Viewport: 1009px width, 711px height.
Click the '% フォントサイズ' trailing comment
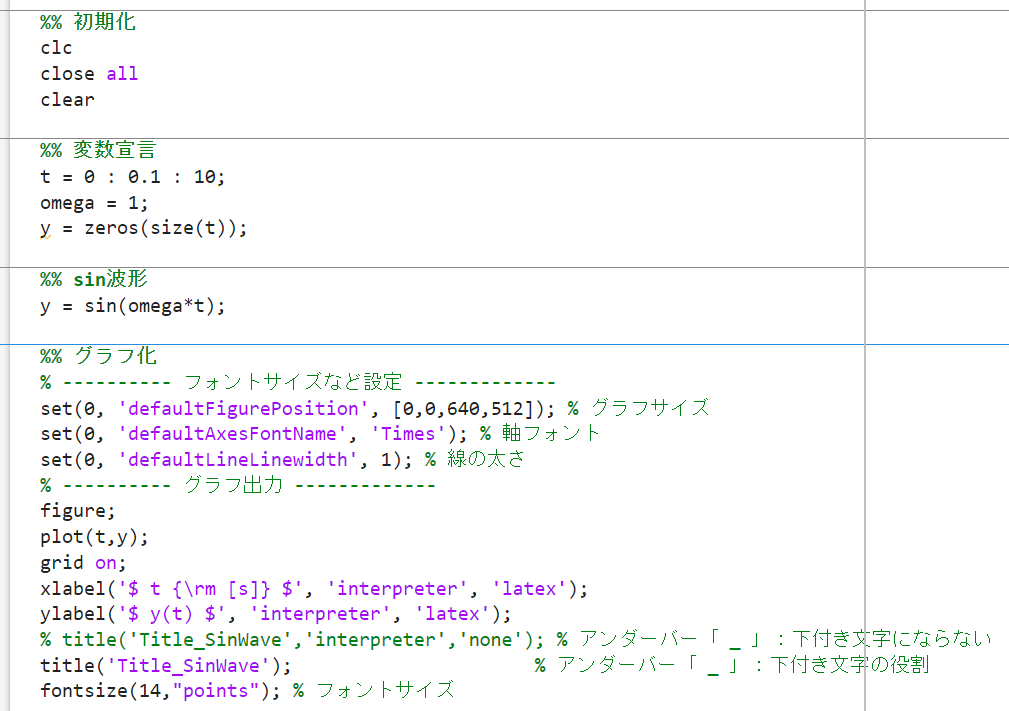coord(373,690)
